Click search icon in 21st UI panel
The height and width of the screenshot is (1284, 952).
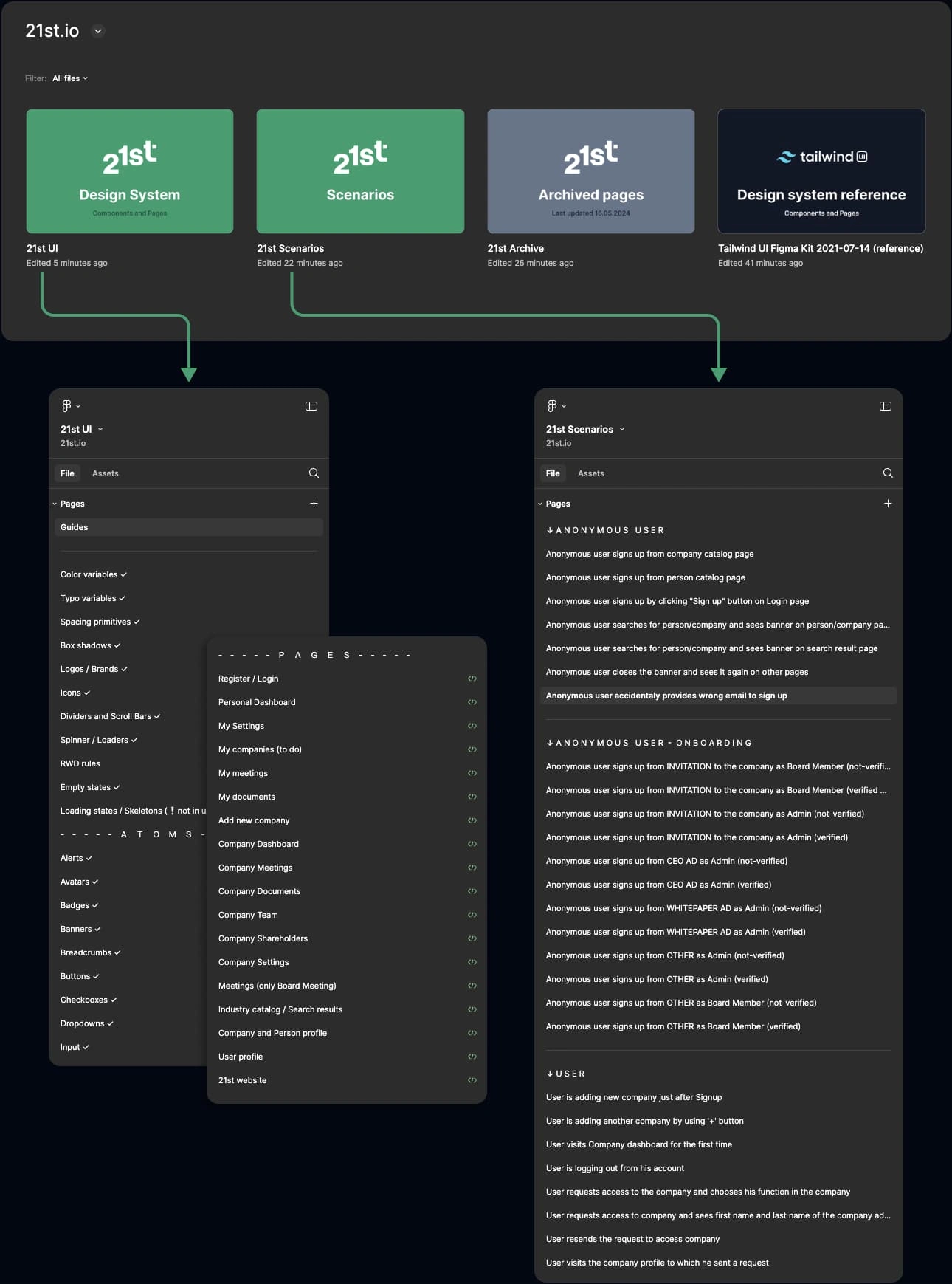314,473
